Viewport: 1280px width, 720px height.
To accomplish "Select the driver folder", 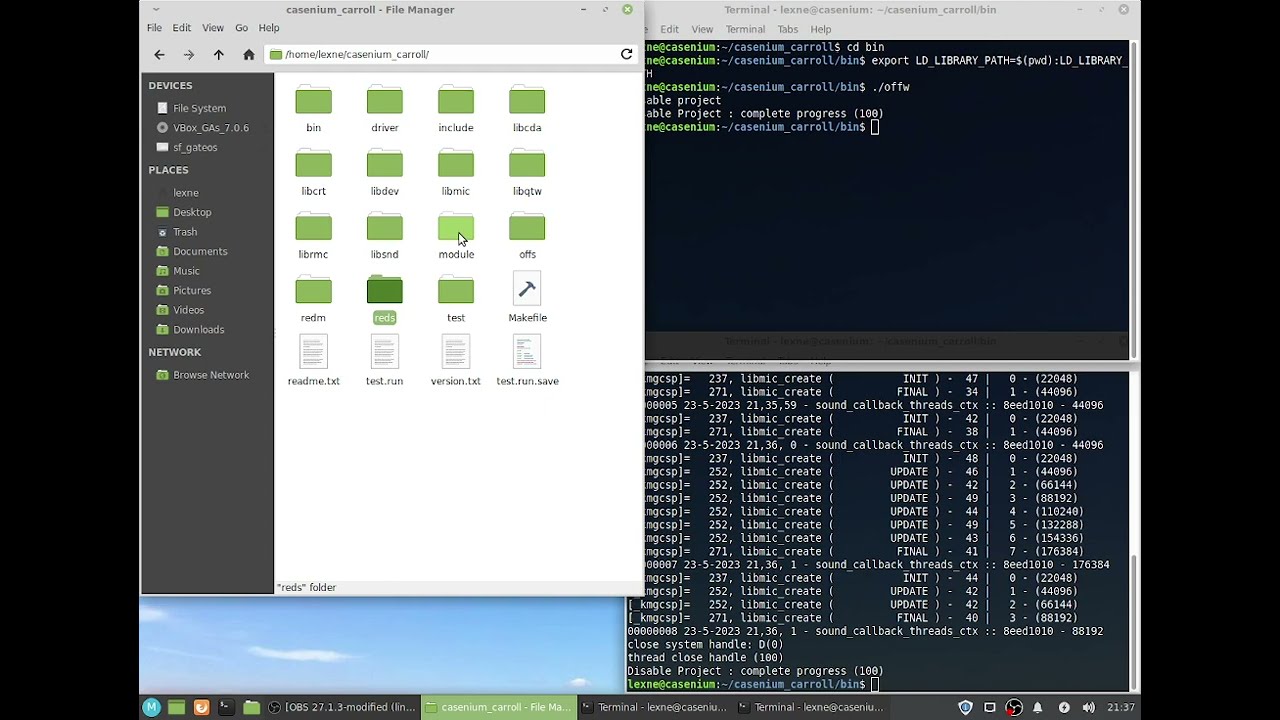I will 384,109.
